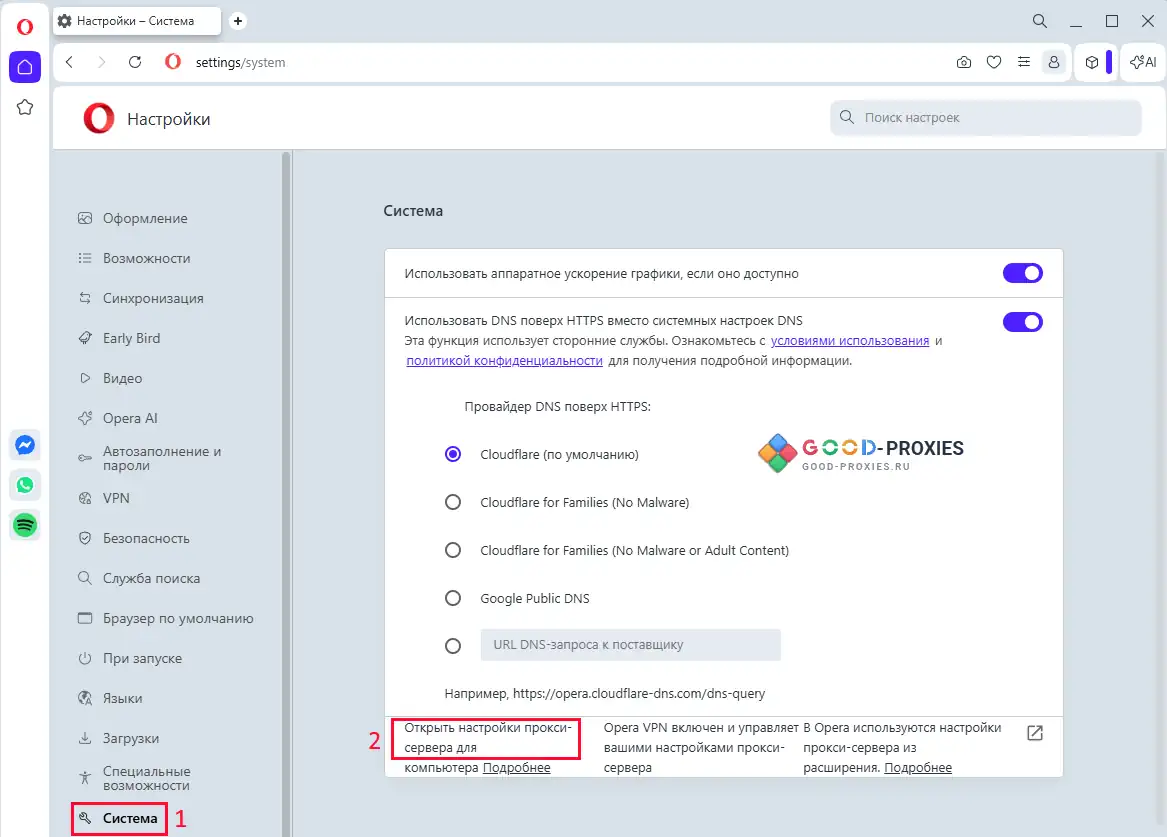The width and height of the screenshot is (1167, 837).
Task: Click the Opera icon in the address bar
Action: 173,62
